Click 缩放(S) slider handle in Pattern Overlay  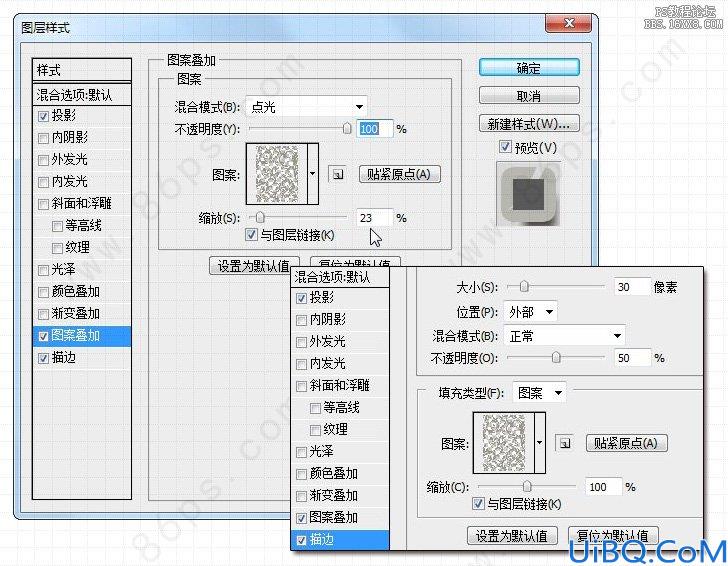tap(260, 217)
